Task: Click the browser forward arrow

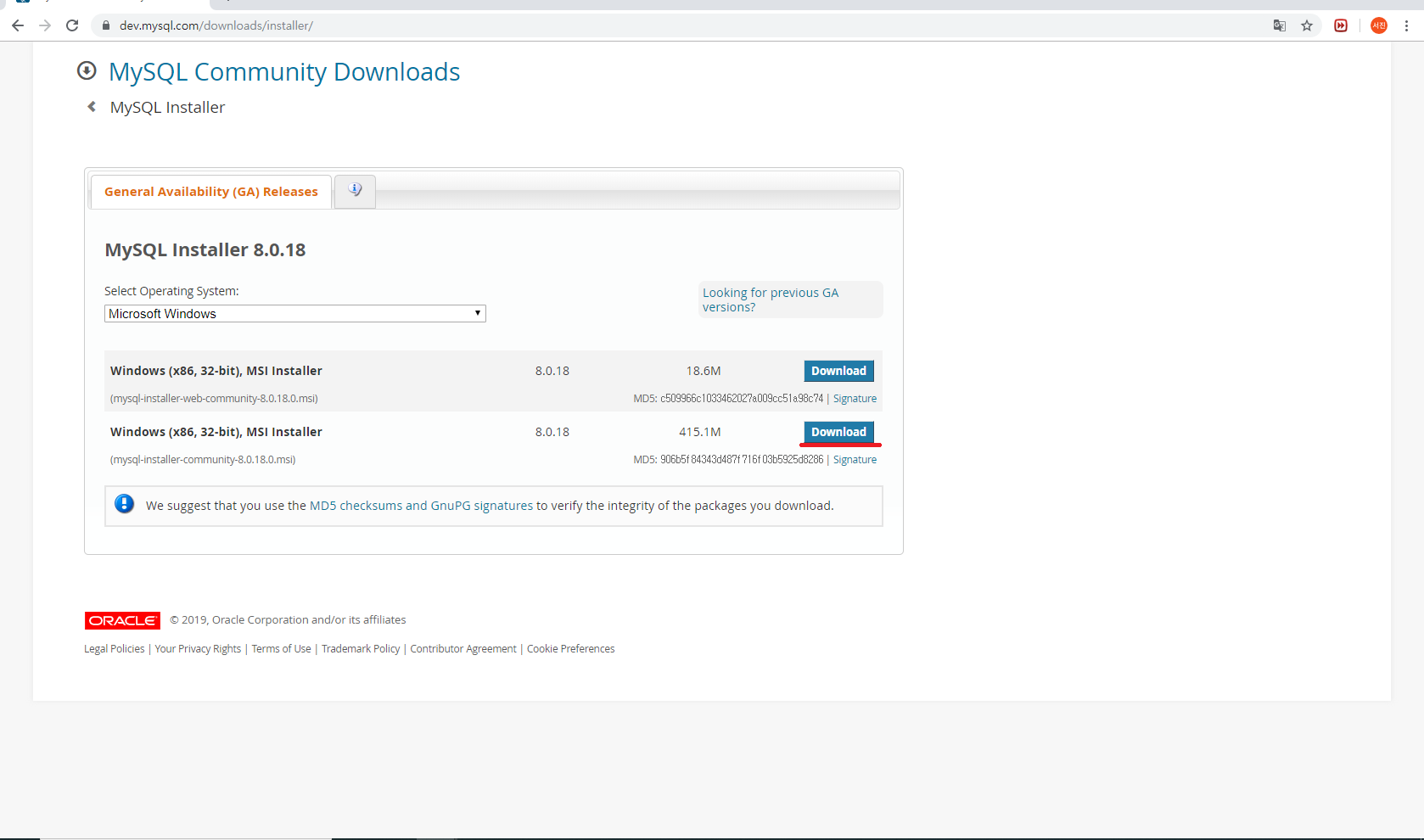Action: pyautogui.click(x=45, y=25)
